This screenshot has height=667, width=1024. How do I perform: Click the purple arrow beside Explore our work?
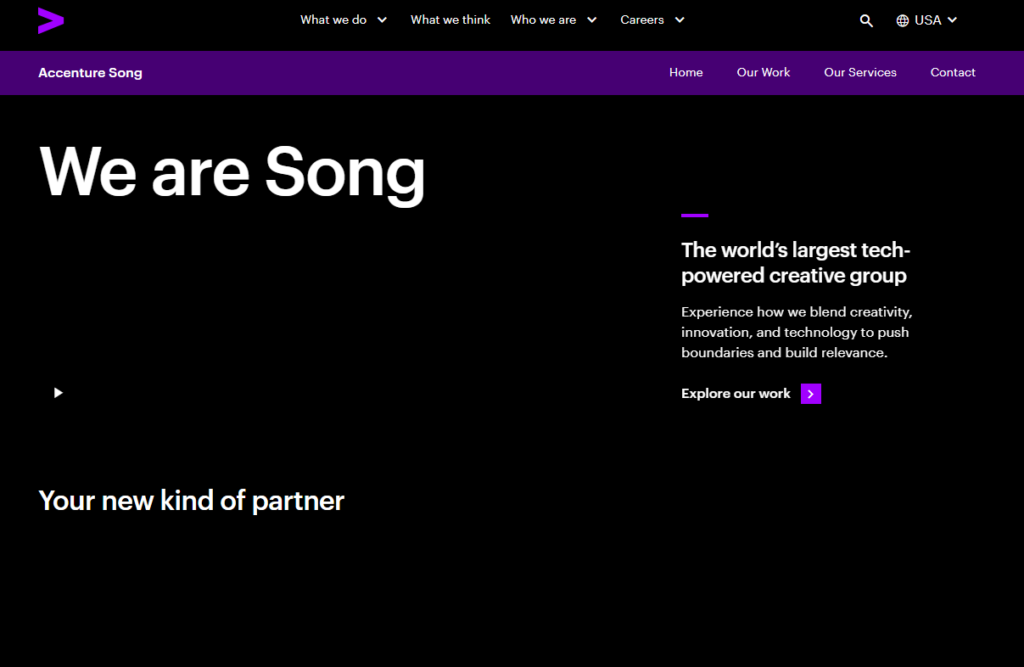pyautogui.click(x=811, y=394)
